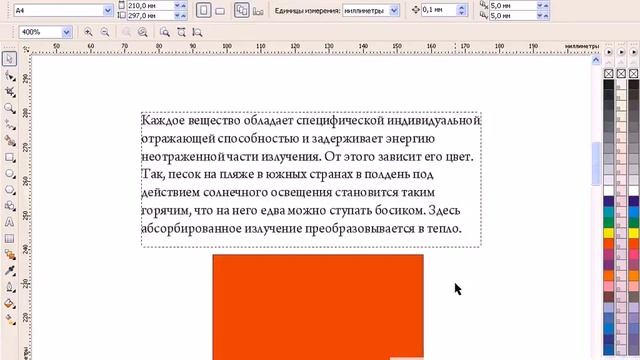
Task: Select the Interactive Blend tool
Action: 9,255
